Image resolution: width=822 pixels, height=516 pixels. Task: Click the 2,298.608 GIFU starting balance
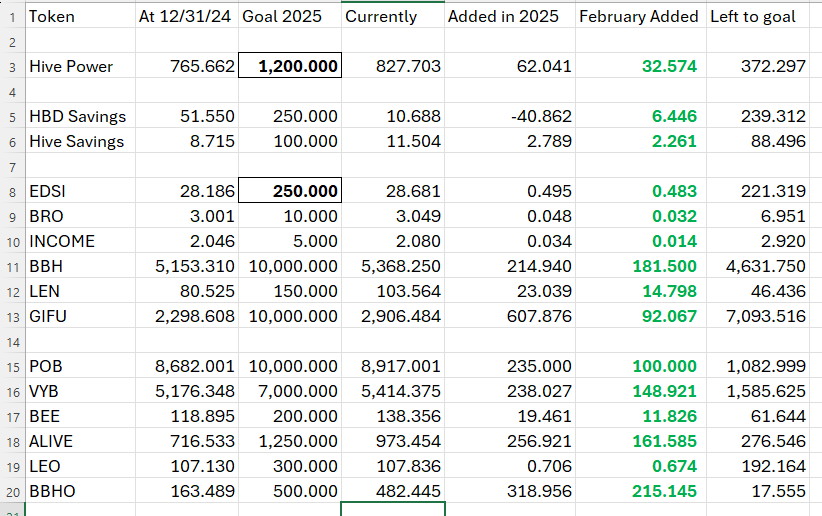(187, 316)
